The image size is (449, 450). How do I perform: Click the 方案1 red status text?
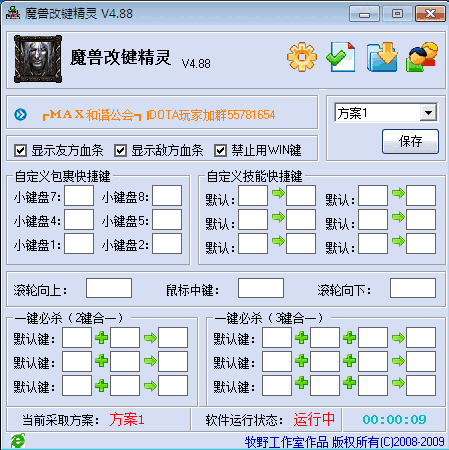pyautogui.click(x=127, y=419)
